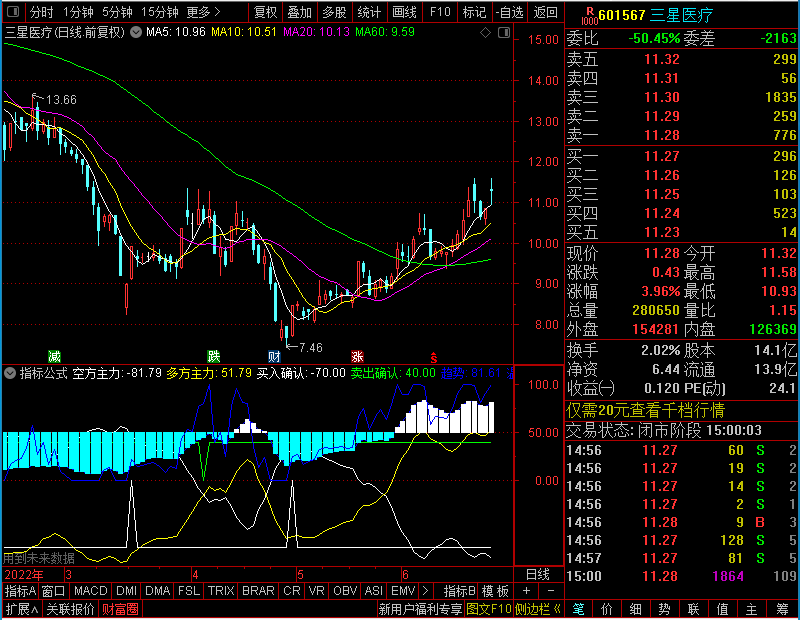Image resolution: width=800 pixels, height=620 pixels.
Task: Select the 指标A indicator group tab
Action: [20, 591]
